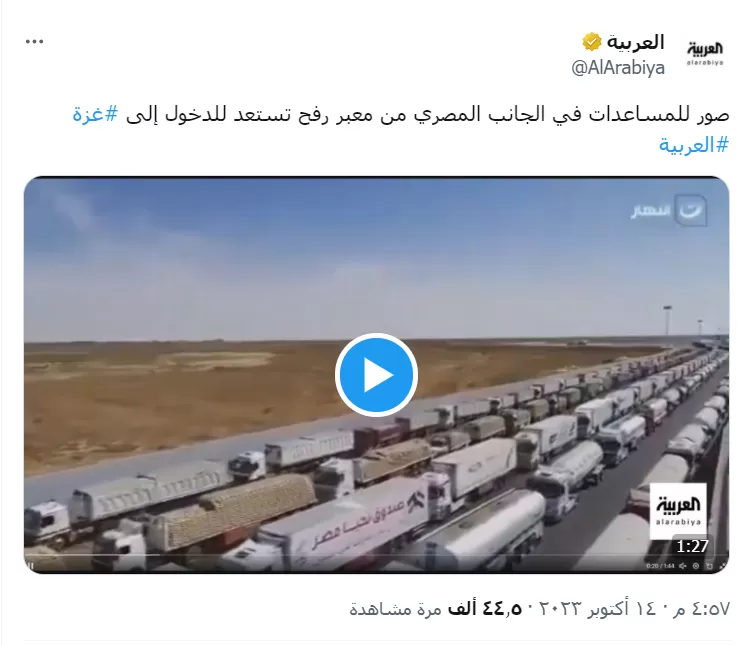Click the ٤٤٫٥ ألف views count
Screen dimensions: 737x645
pyautogui.click(x=484, y=609)
